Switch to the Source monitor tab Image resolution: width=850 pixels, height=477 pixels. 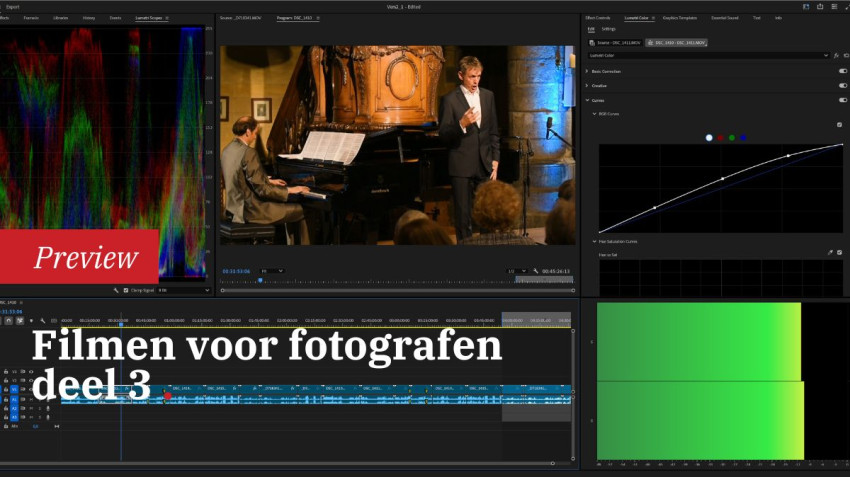pyautogui.click(x=240, y=18)
